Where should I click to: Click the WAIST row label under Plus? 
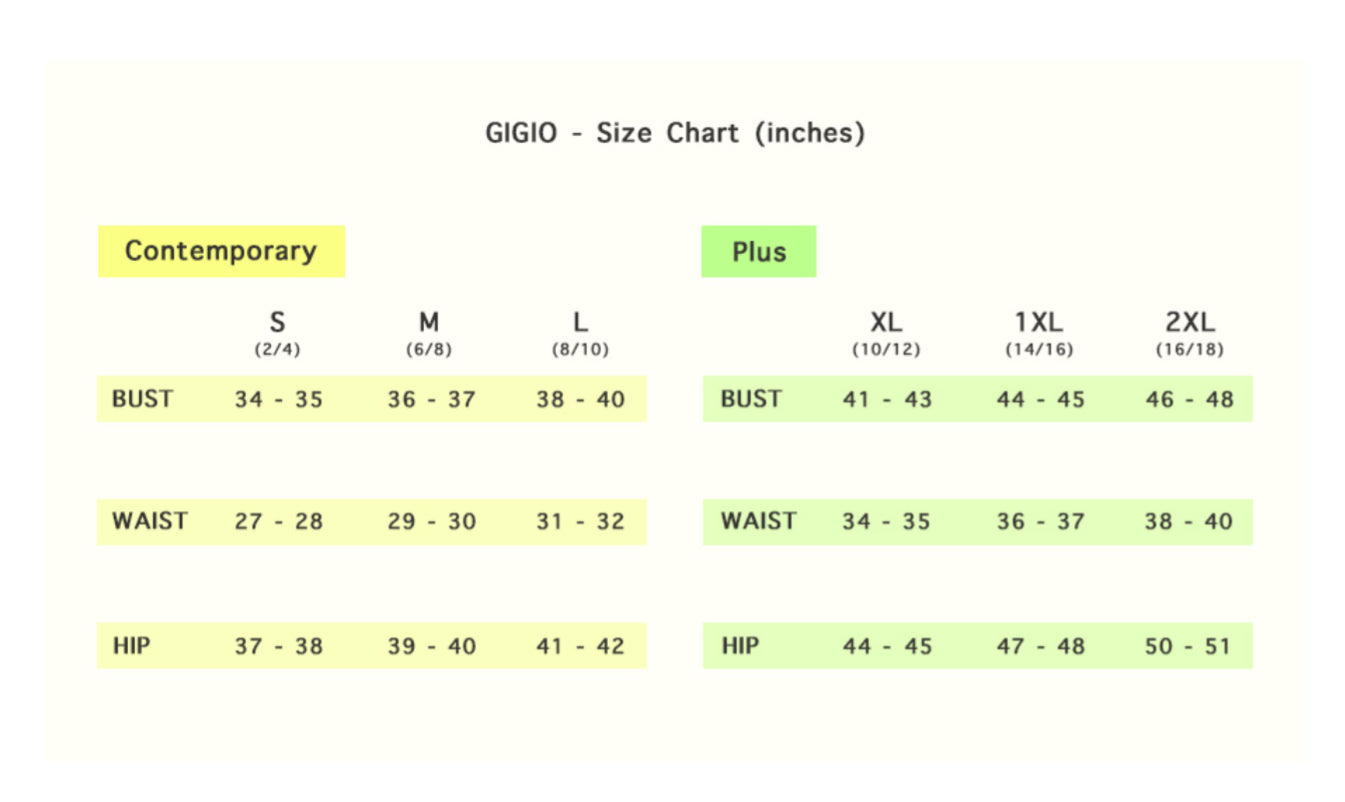tap(758, 521)
